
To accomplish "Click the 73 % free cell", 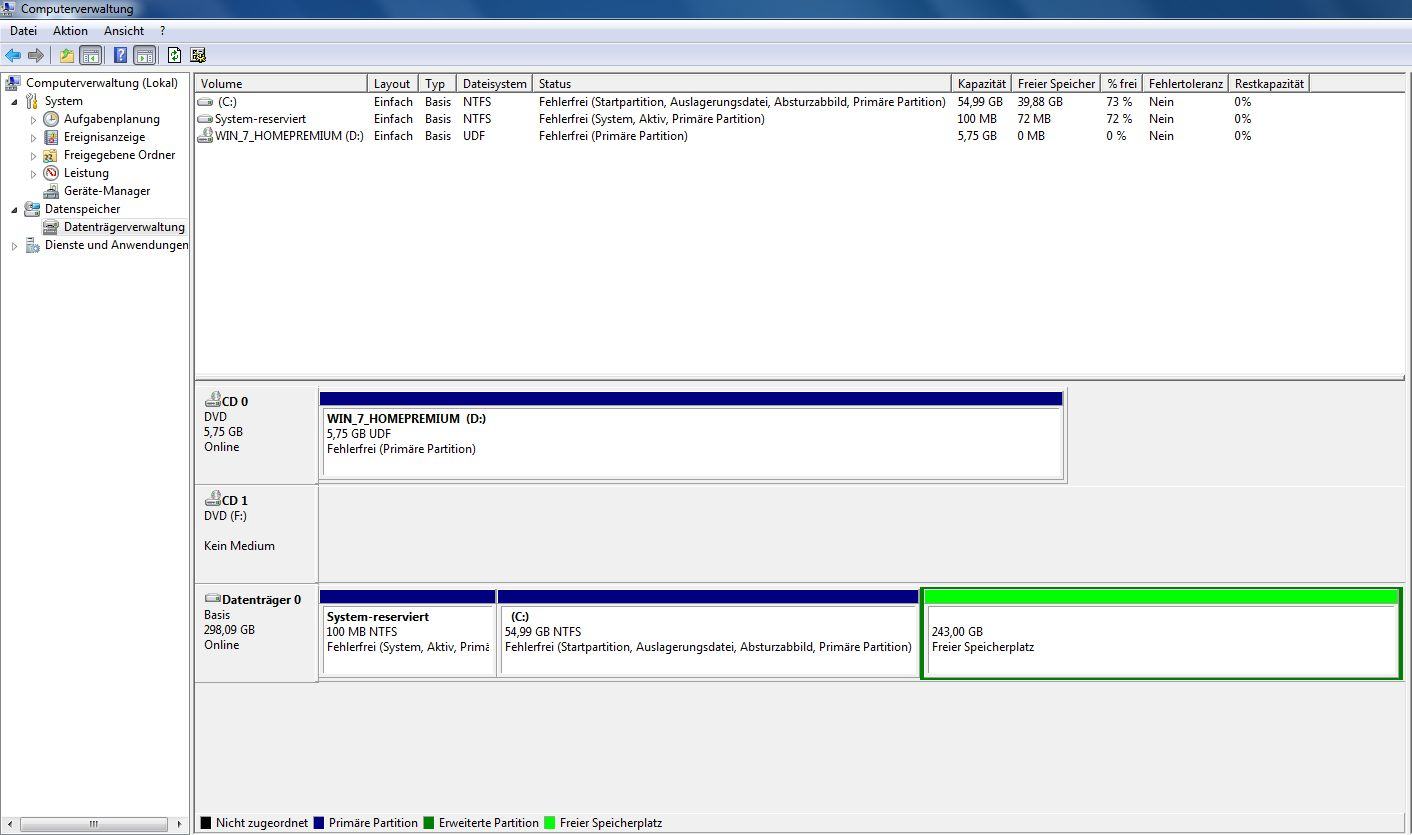I will click(1119, 102).
